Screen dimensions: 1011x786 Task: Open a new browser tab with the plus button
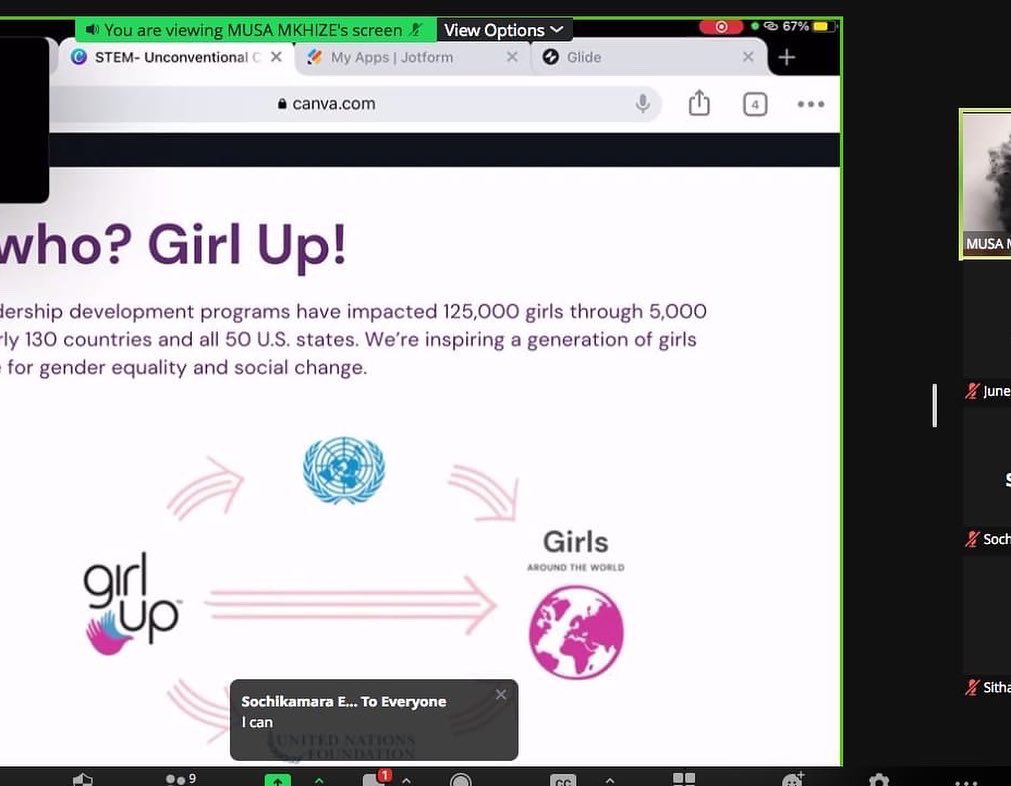[786, 57]
